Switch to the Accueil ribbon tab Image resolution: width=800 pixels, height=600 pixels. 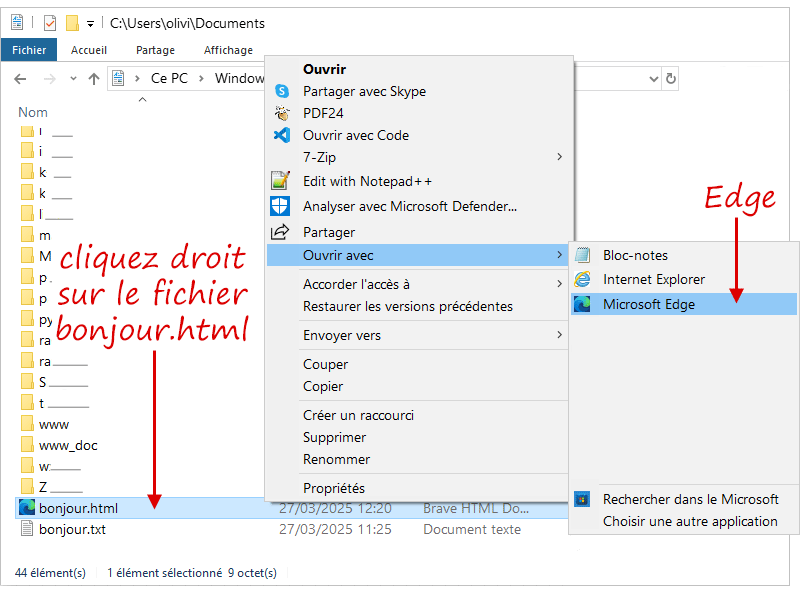pyautogui.click(x=89, y=50)
